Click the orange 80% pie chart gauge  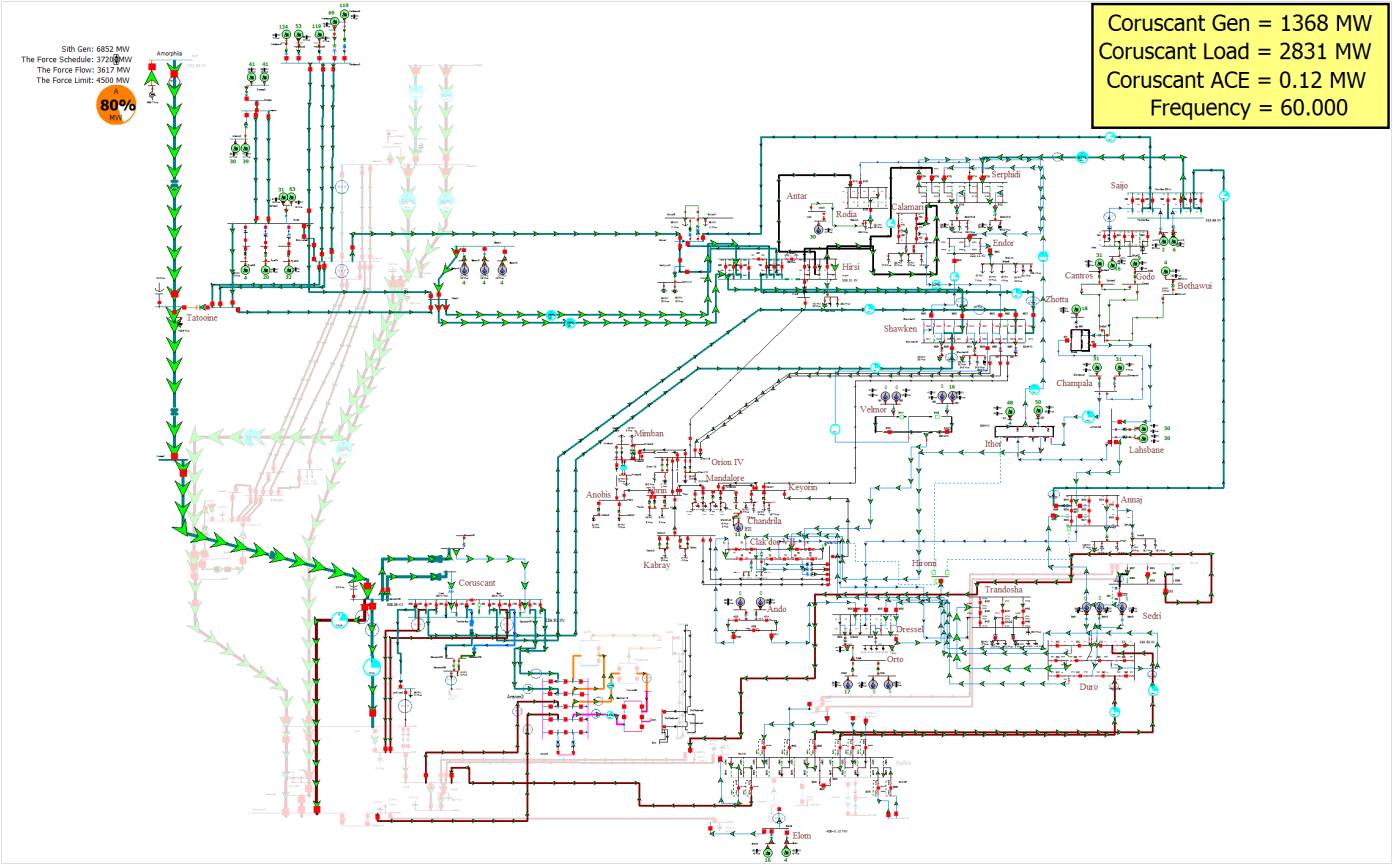click(x=116, y=106)
